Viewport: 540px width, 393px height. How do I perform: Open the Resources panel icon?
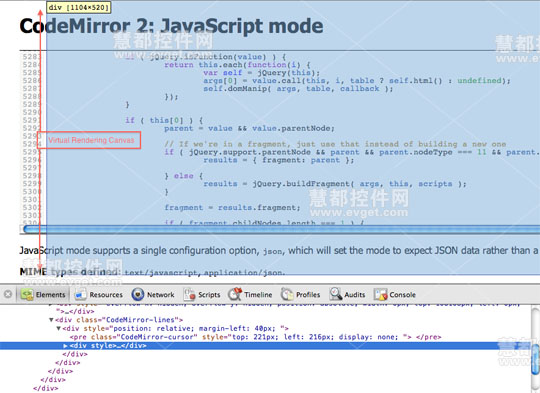(81, 294)
